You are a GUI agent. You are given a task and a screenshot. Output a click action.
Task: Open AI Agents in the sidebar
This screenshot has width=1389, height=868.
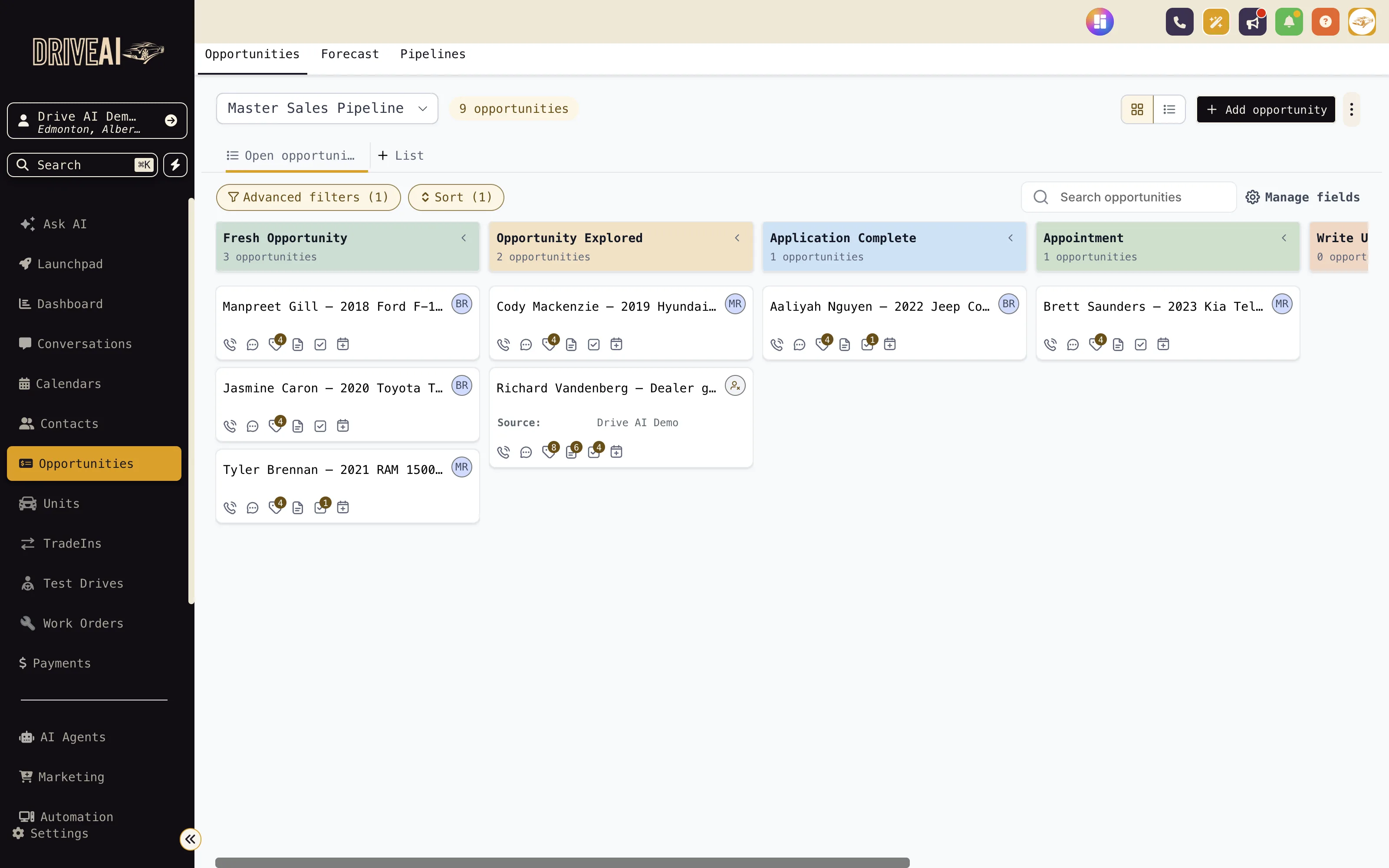click(94, 737)
